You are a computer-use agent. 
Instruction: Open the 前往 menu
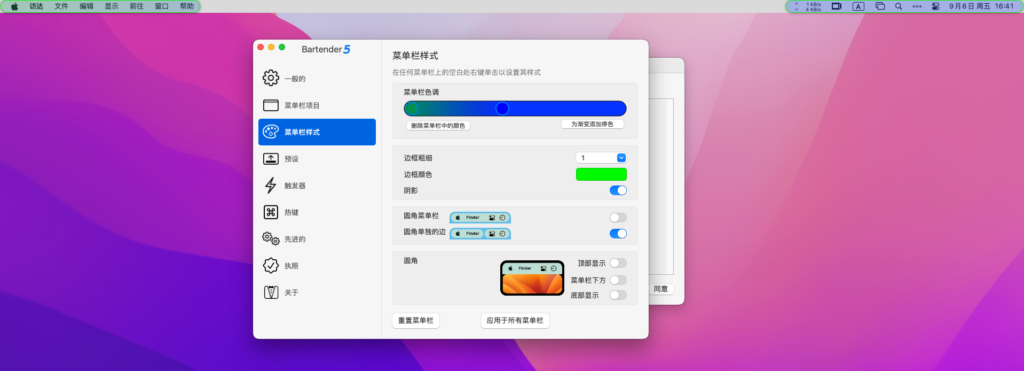(136, 6)
